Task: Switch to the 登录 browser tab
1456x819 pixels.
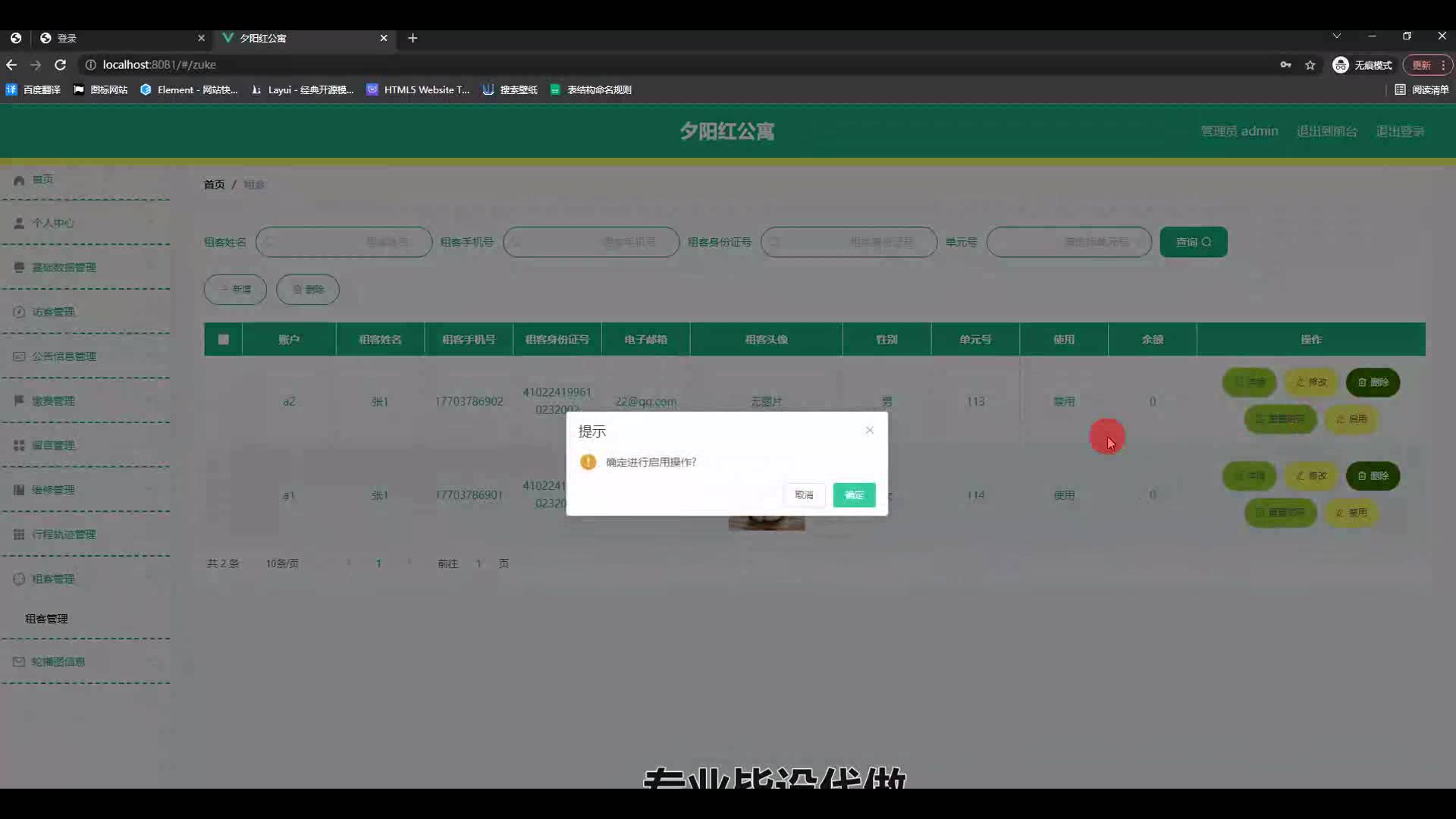Action: 114,38
